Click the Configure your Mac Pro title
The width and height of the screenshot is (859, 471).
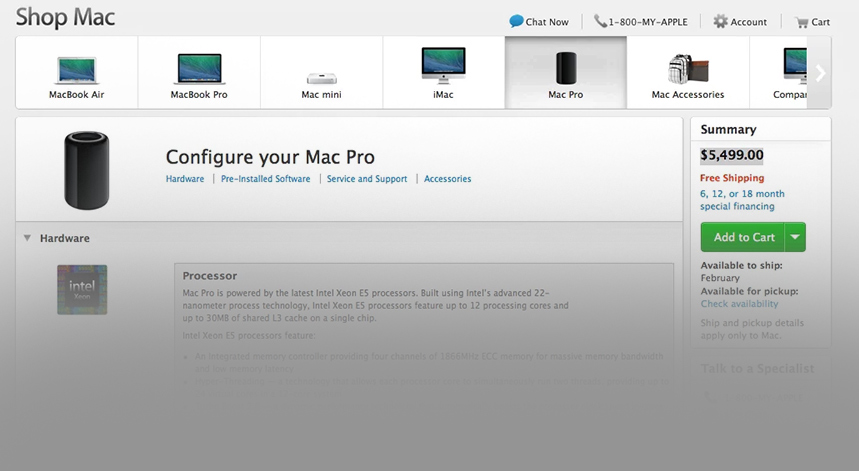point(270,157)
